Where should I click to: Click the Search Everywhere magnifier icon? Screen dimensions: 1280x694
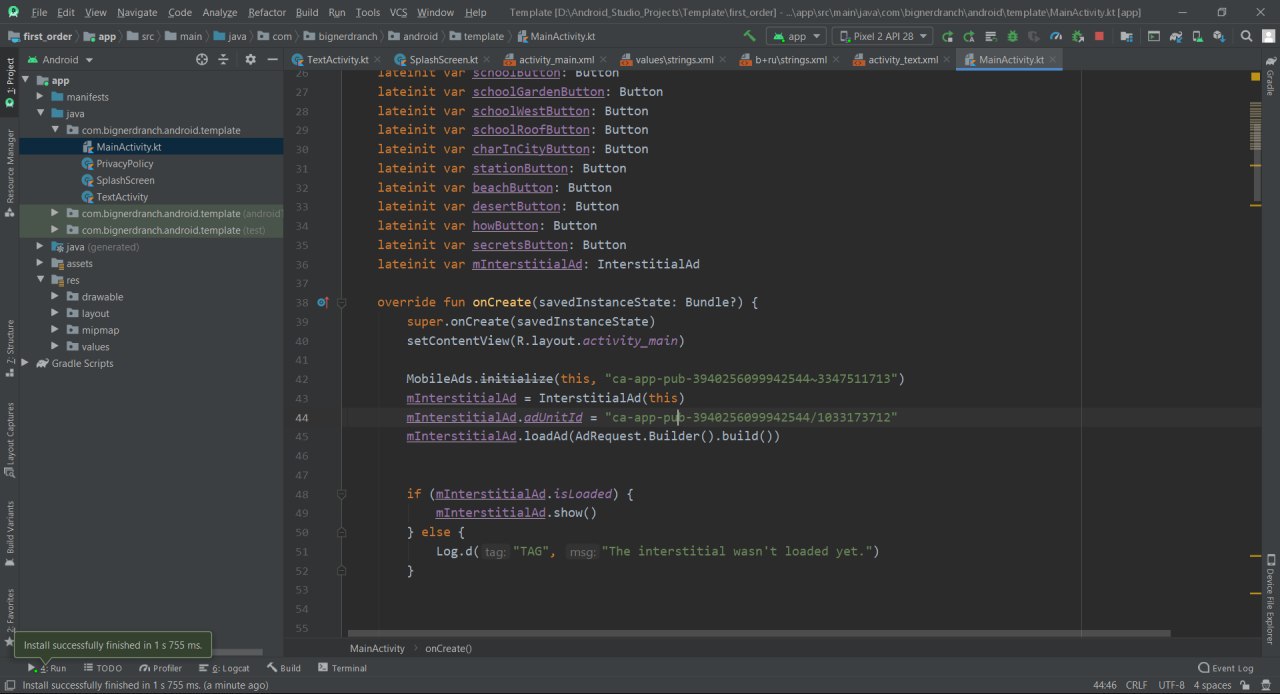(x=1246, y=36)
